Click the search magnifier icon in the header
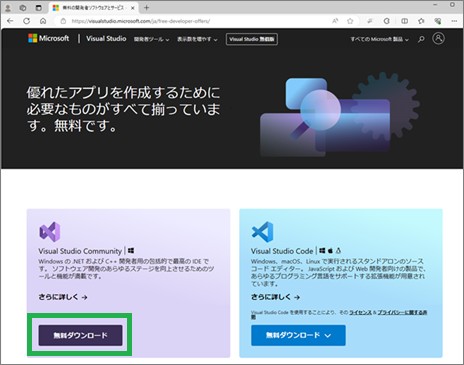 pyautogui.click(x=421, y=39)
